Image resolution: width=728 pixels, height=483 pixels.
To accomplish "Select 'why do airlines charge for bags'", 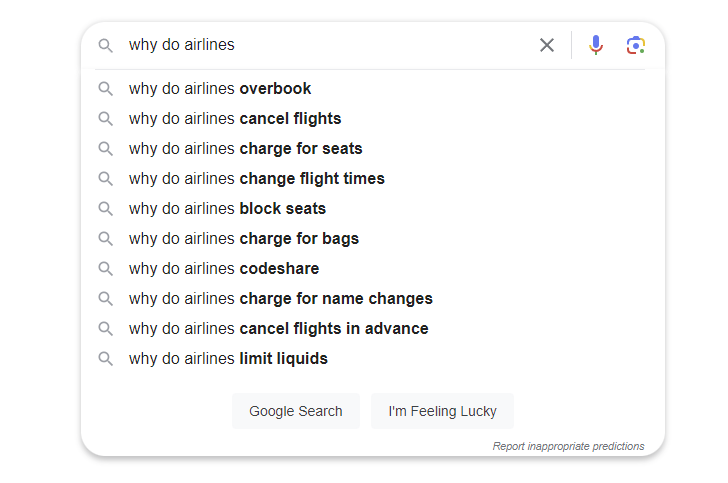I will coord(243,239).
